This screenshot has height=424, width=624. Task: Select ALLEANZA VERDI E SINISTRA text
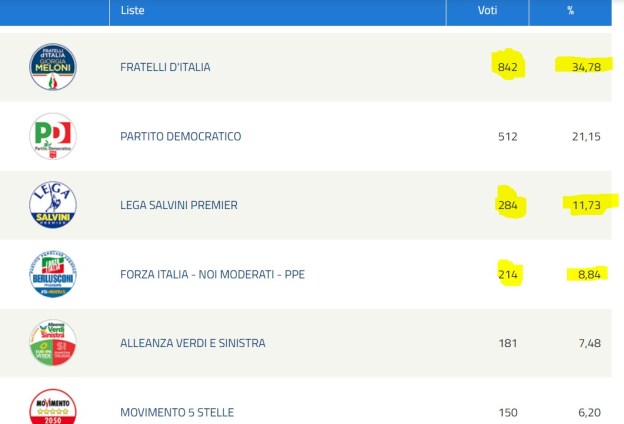coord(192,343)
